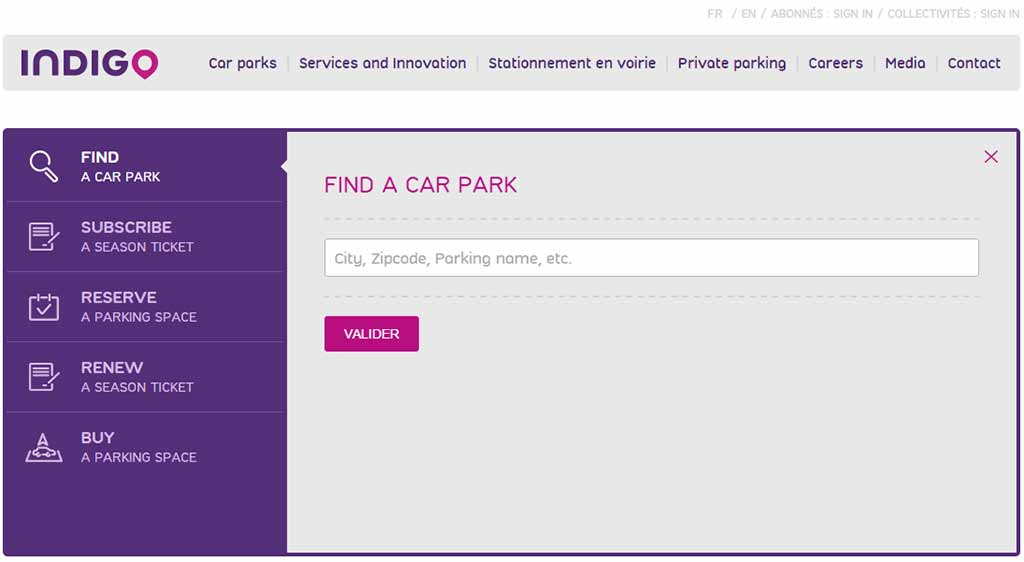Open the Media section
This screenshot has height=562, width=1024.
905,63
